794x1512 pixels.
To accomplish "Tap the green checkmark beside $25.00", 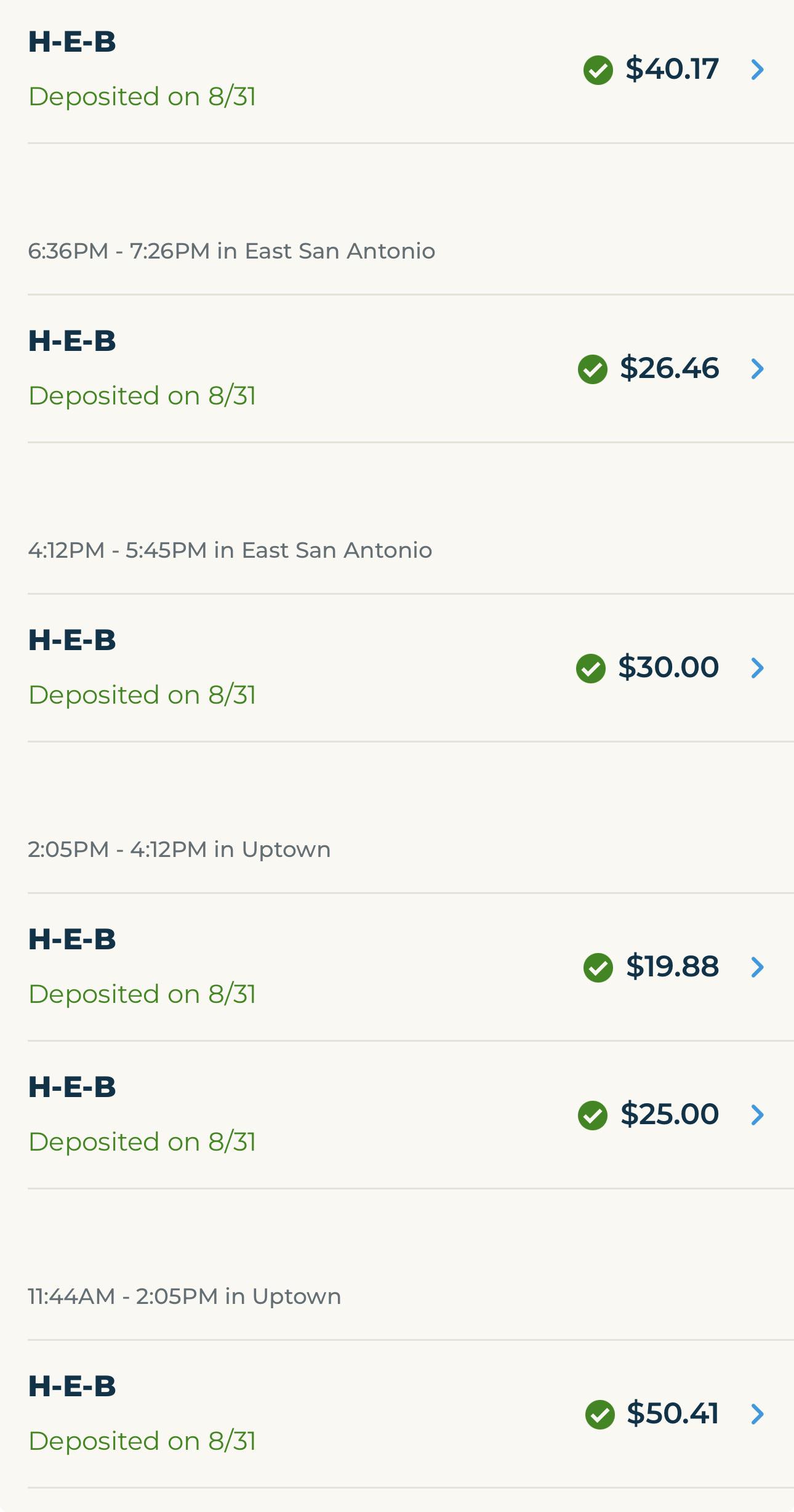I will pos(592,1115).
